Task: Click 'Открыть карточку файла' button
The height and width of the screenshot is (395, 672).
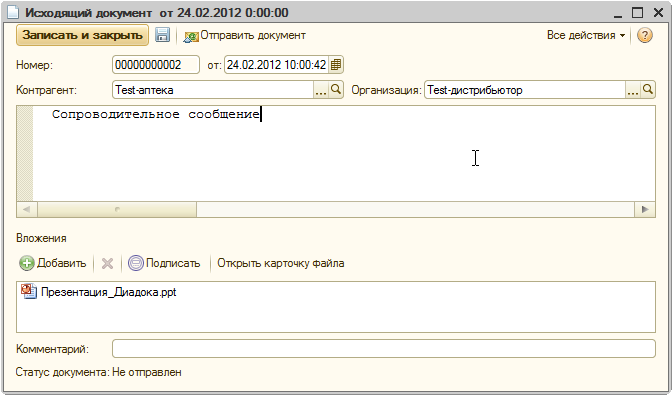Action: tap(281, 263)
